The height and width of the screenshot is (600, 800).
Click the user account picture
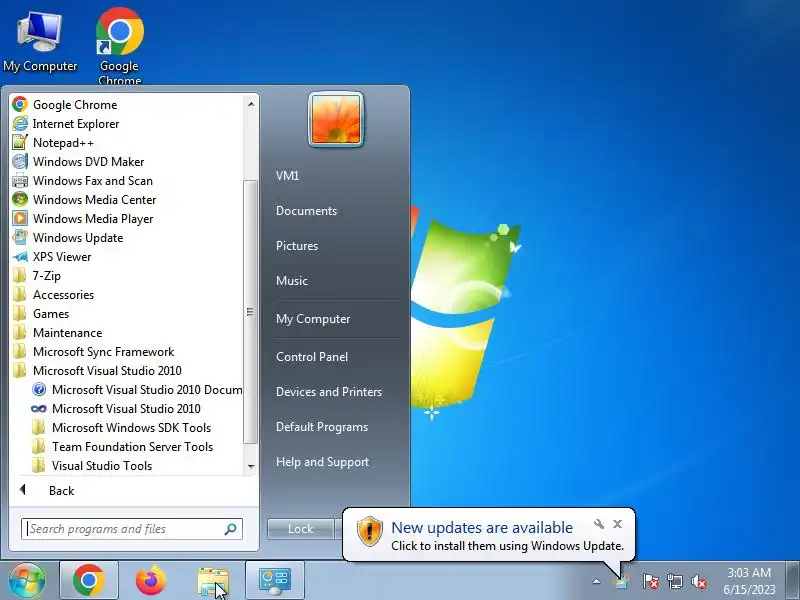point(336,119)
